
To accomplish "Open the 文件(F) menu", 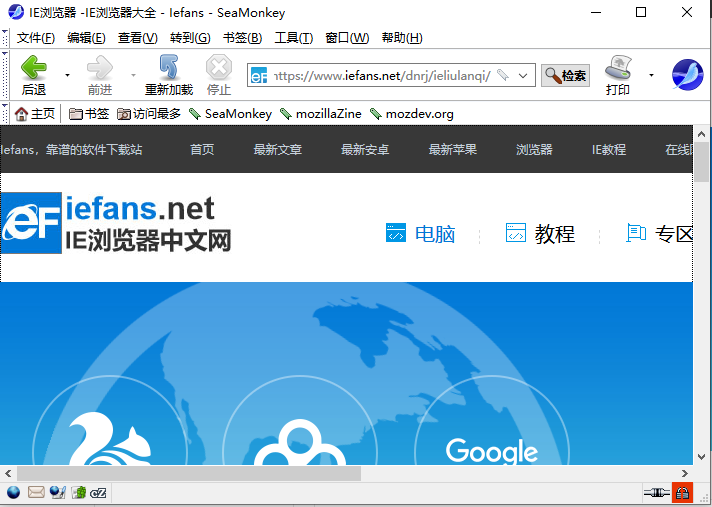I will 36,38.
